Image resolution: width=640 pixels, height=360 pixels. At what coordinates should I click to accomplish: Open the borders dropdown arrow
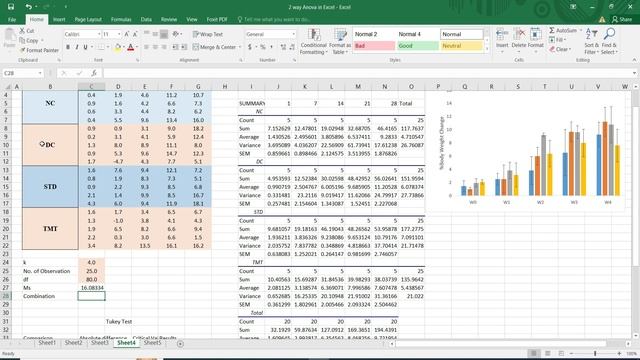point(108,47)
